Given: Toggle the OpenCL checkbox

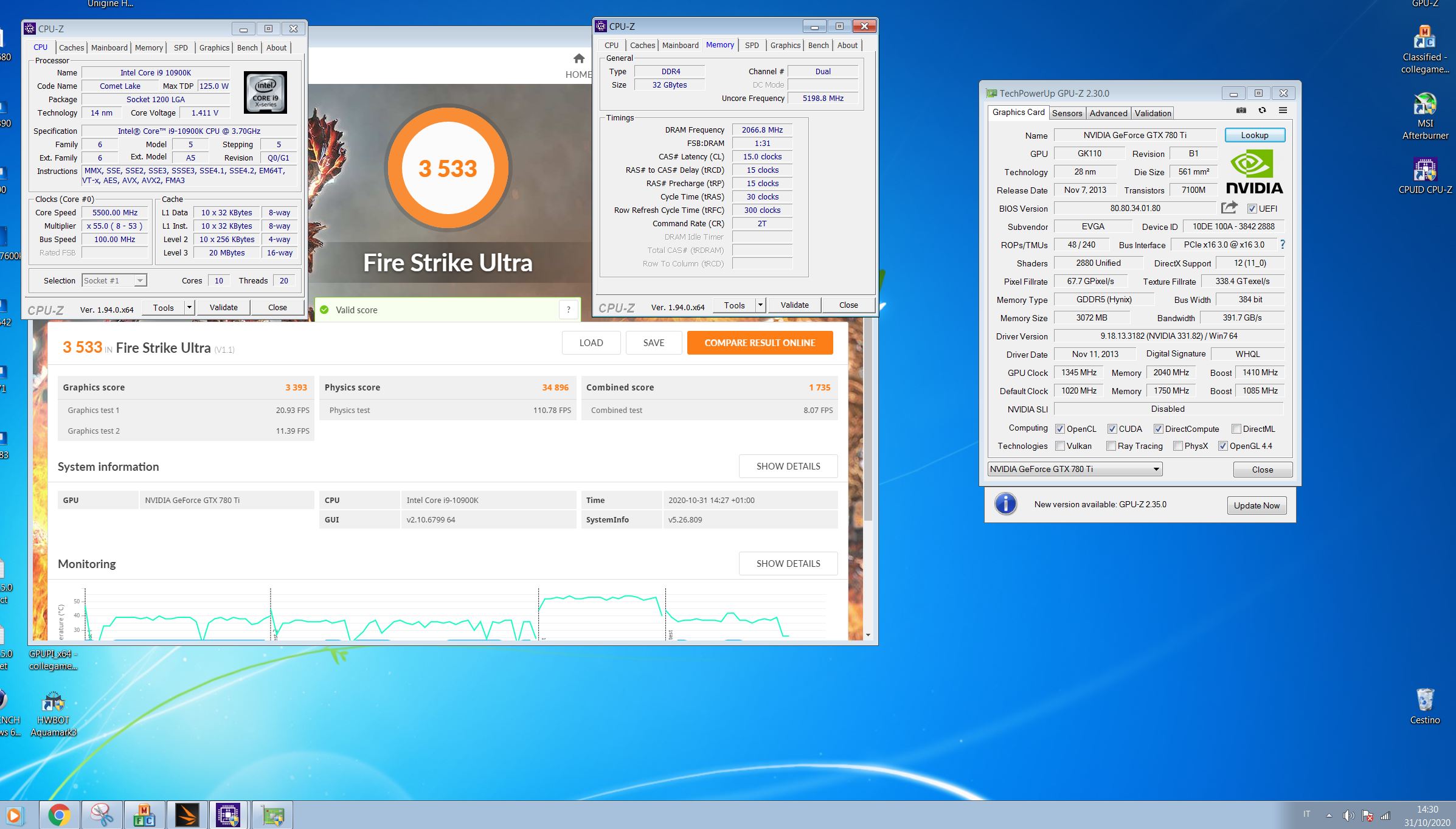Looking at the screenshot, I should click(x=1060, y=429).
